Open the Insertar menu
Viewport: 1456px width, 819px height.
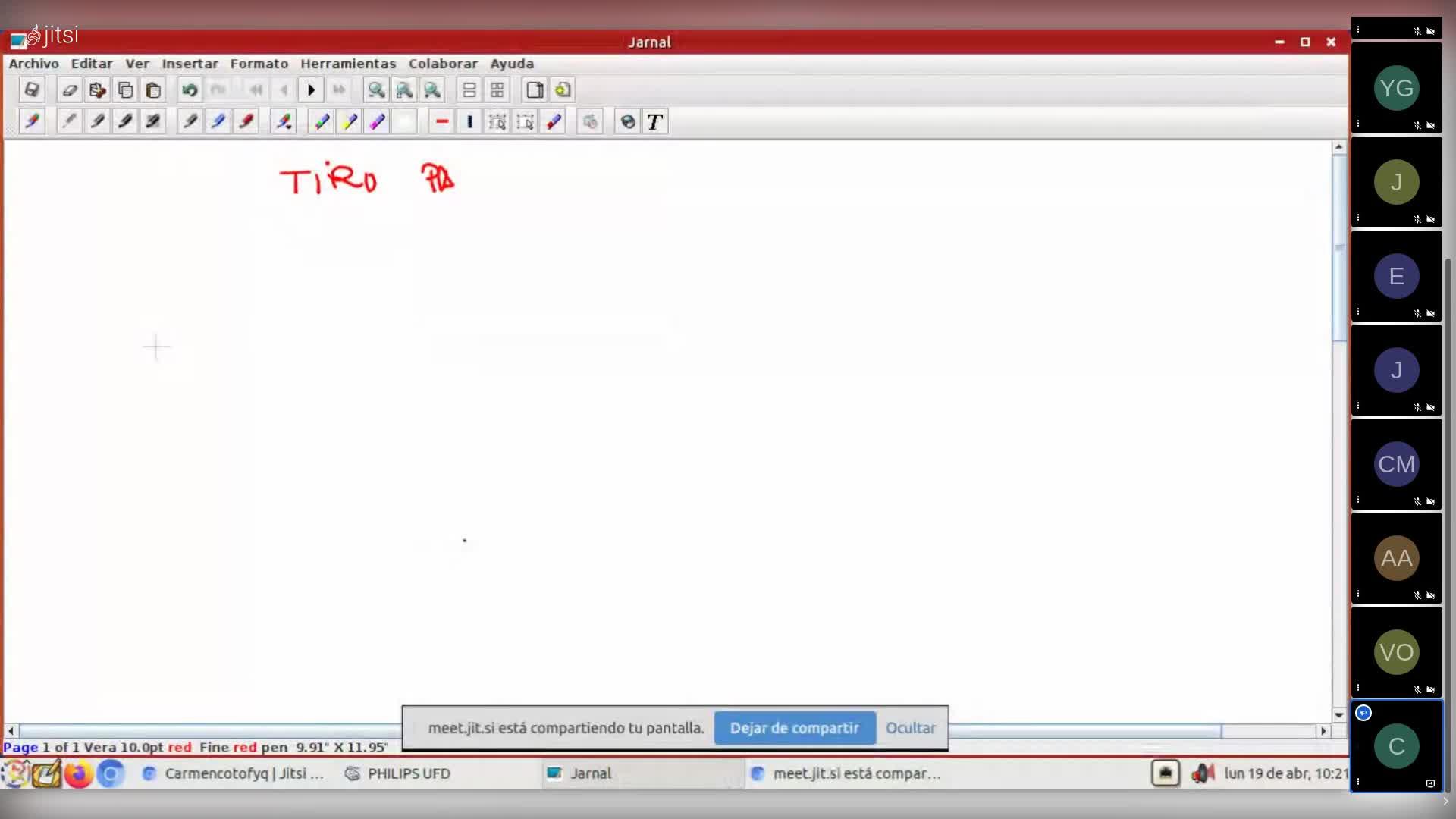pyautogui.click(x=190, y=64)
